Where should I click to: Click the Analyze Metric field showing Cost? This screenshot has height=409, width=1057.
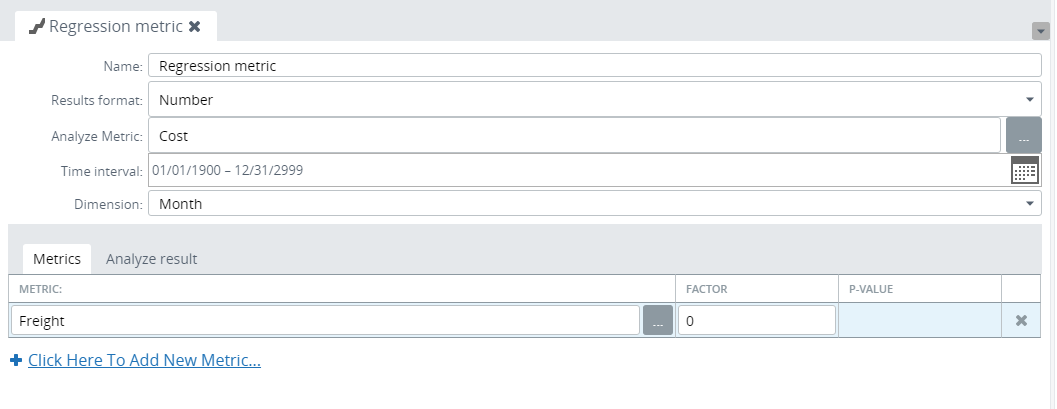click(573, 135)
